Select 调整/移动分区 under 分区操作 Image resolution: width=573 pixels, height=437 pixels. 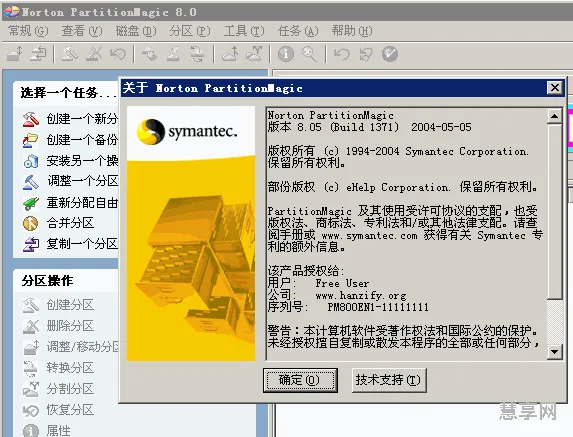click(70, 347)
